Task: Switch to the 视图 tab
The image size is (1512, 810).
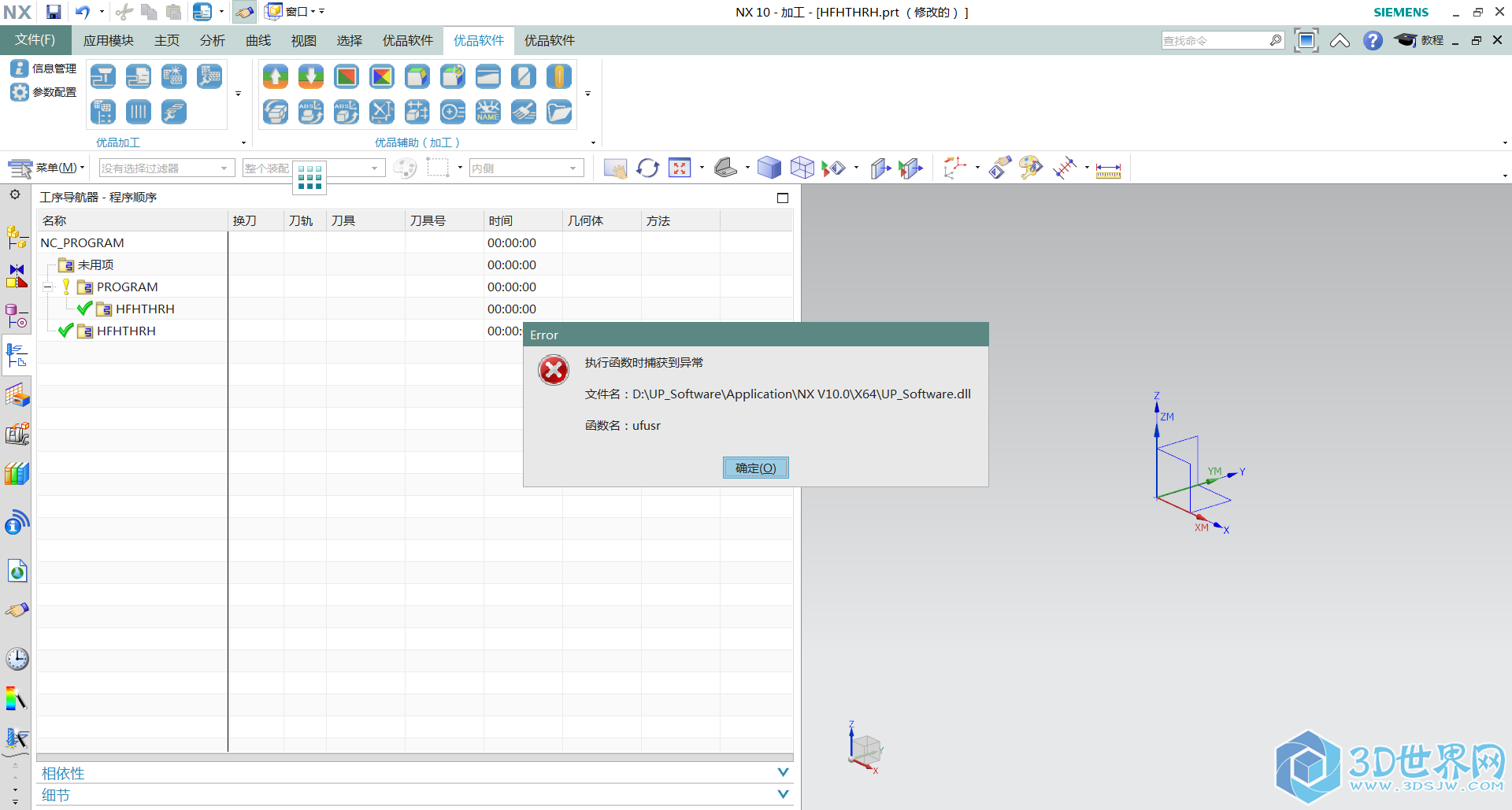Action: pyautogui.click(x=304, y=40)
